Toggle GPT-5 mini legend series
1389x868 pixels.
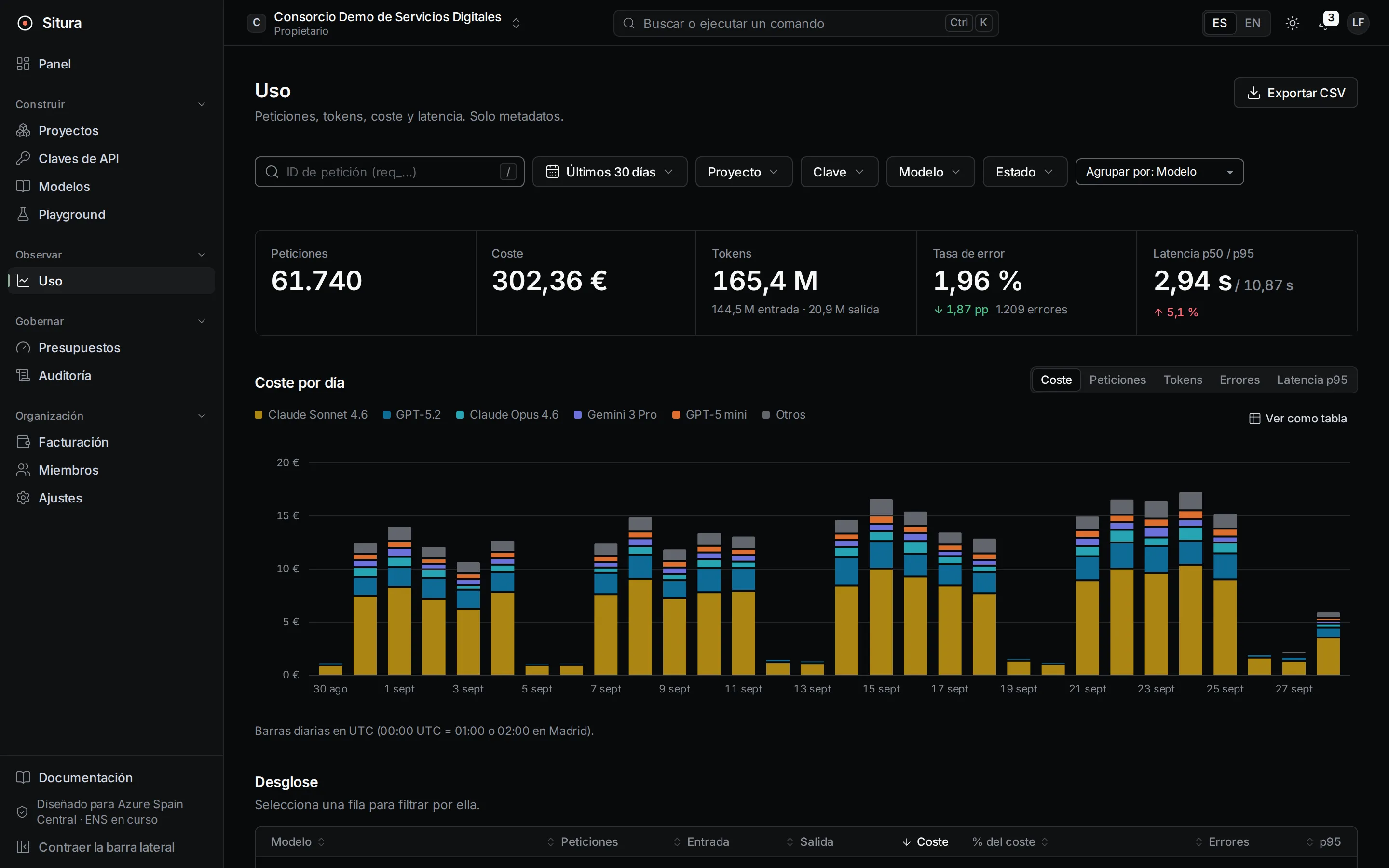(x=709, y=415)
